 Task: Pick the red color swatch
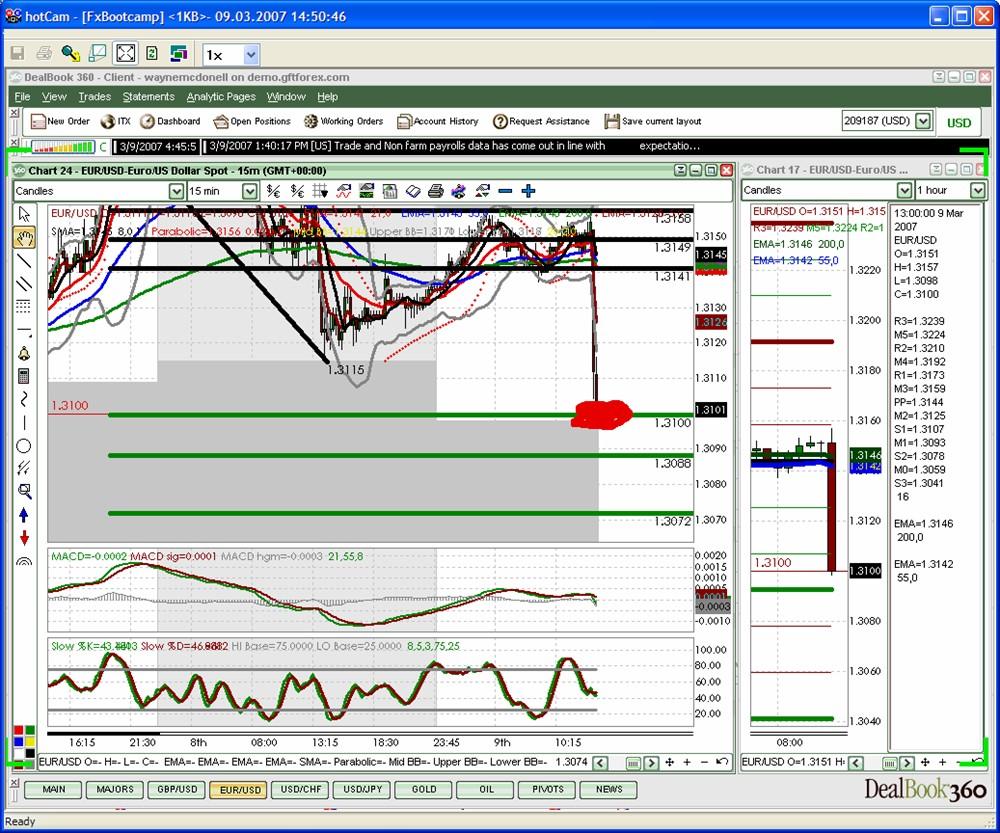[x=20, y=732]
